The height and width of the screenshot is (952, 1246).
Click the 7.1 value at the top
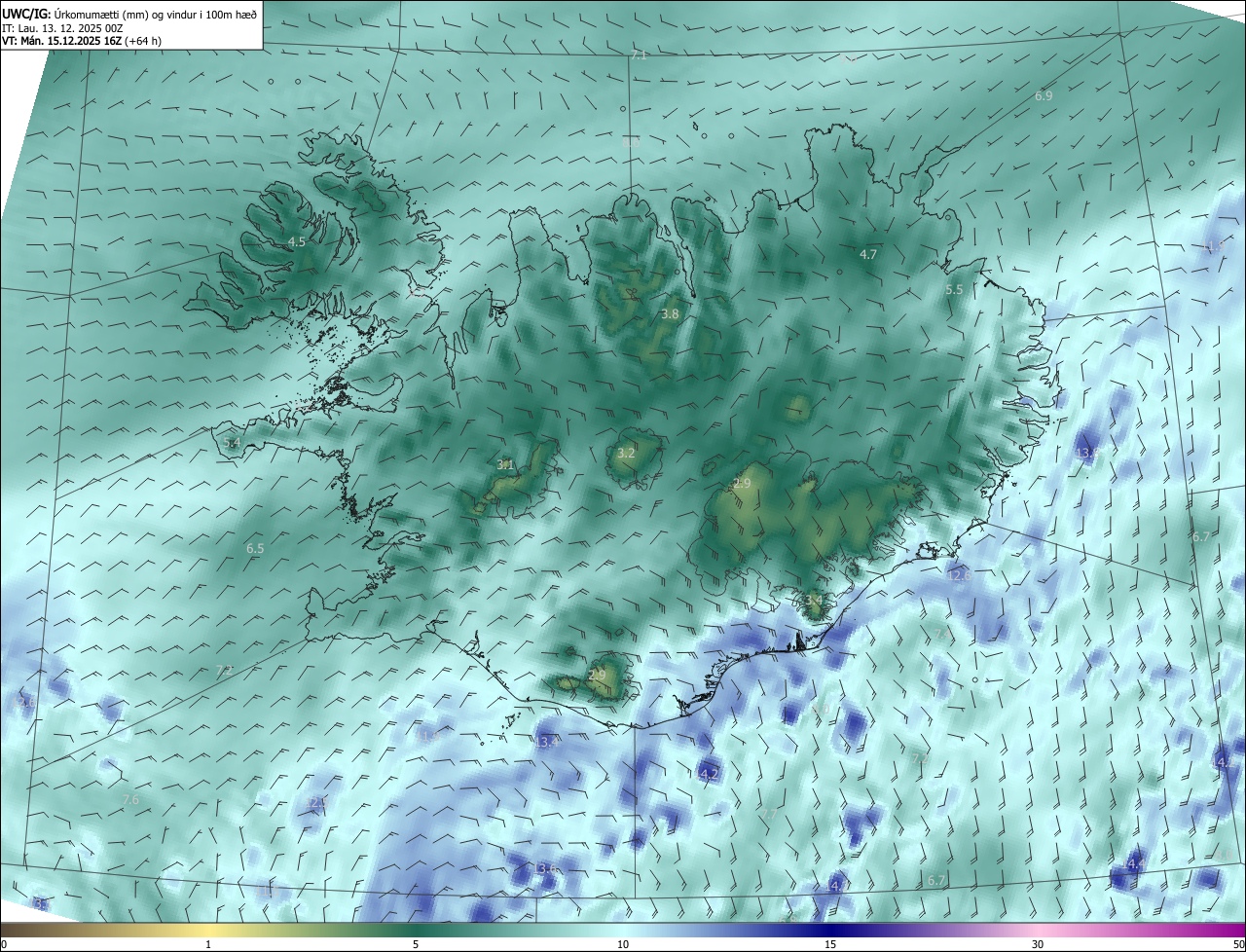point(639,55)
